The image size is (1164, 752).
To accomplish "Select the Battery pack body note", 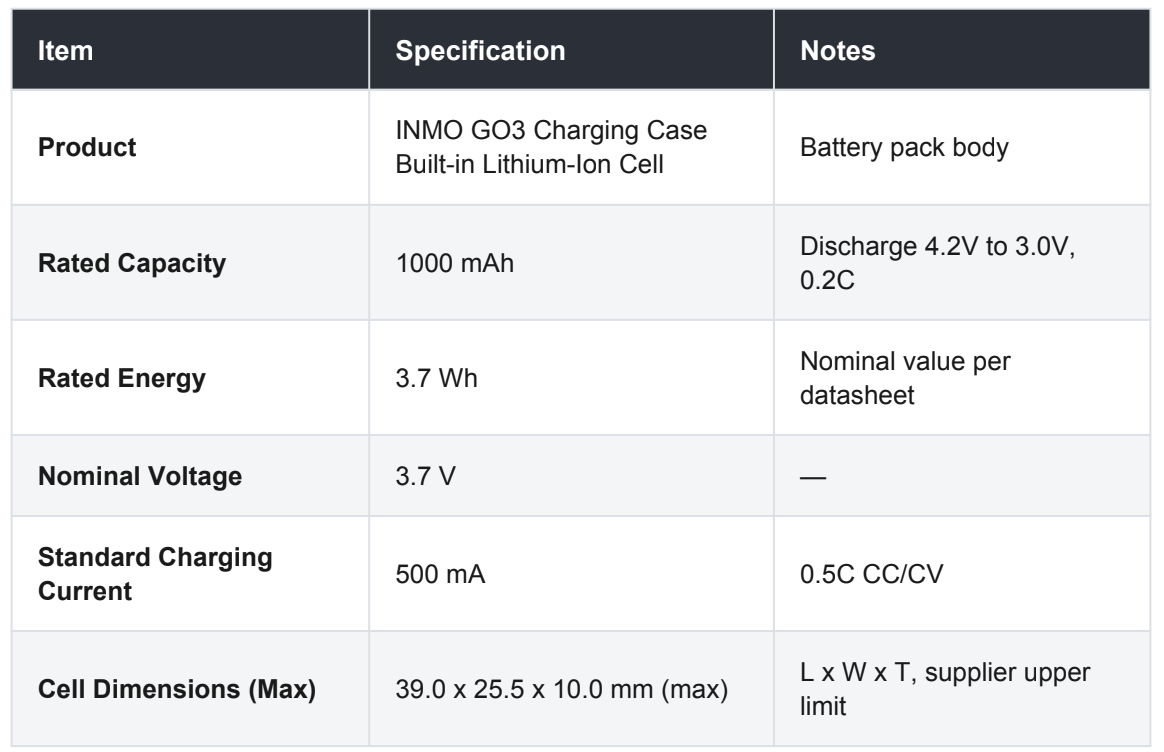I will [904, 147].
